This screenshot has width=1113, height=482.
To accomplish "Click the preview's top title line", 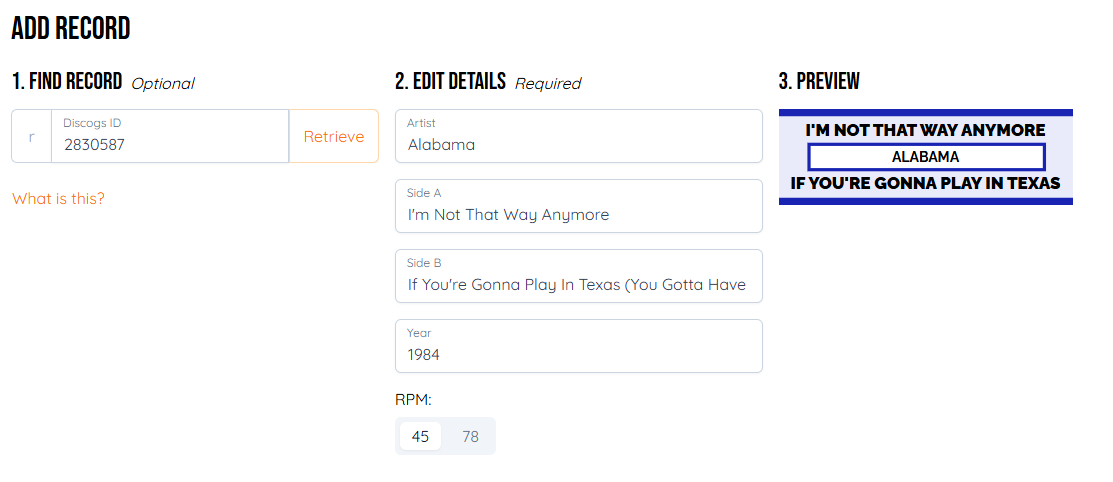I will [925, 130].
